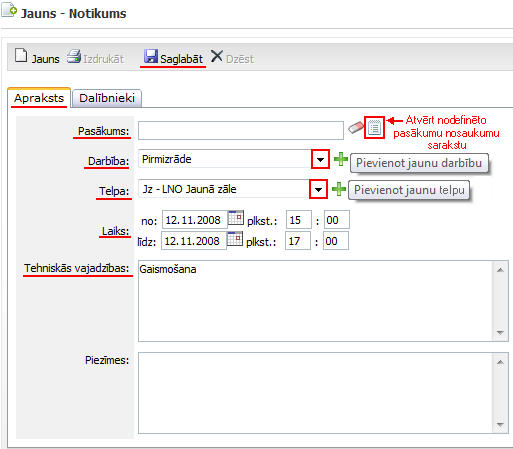Select the Apraksts tab
The height and width of the screenshot is (449, 513).
[39, 98]
